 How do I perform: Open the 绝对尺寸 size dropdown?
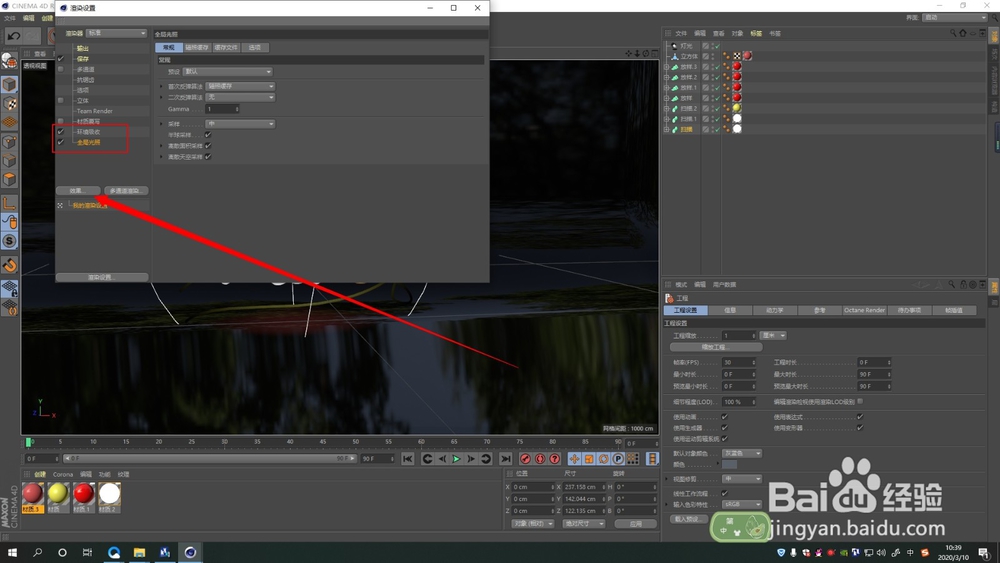584,523
